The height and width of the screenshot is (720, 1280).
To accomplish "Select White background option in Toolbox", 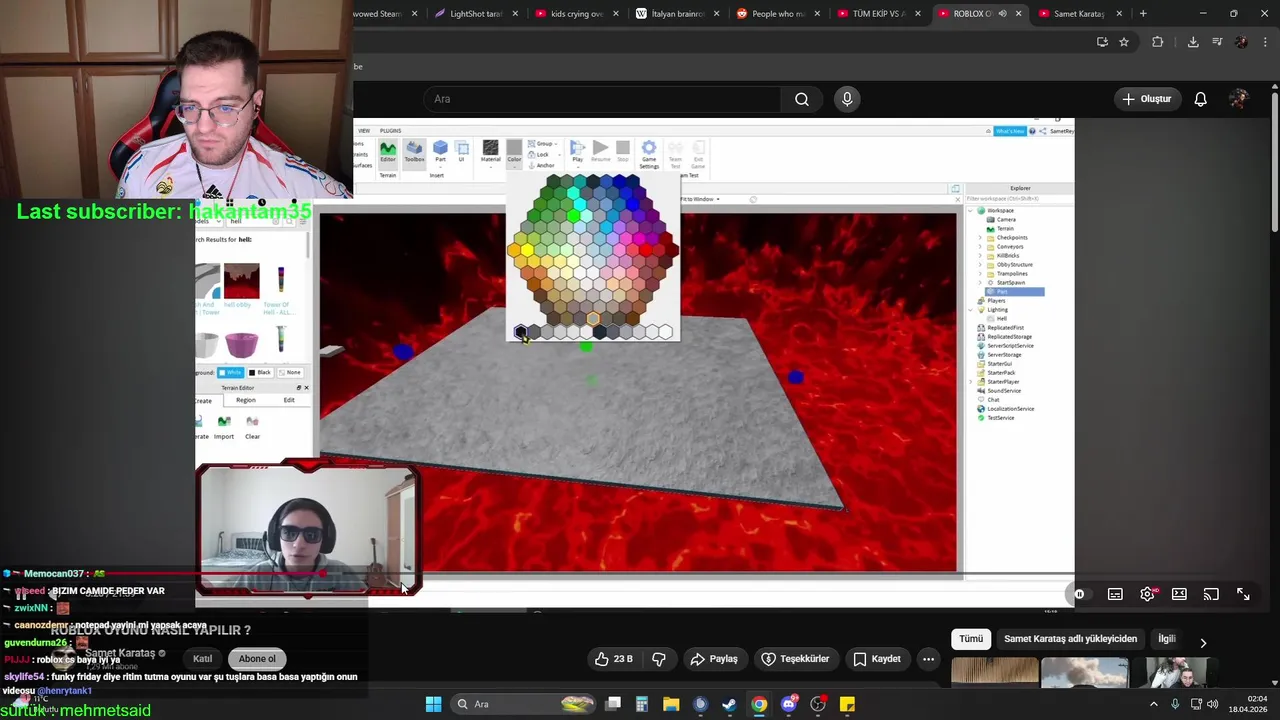I will [231, 372].
